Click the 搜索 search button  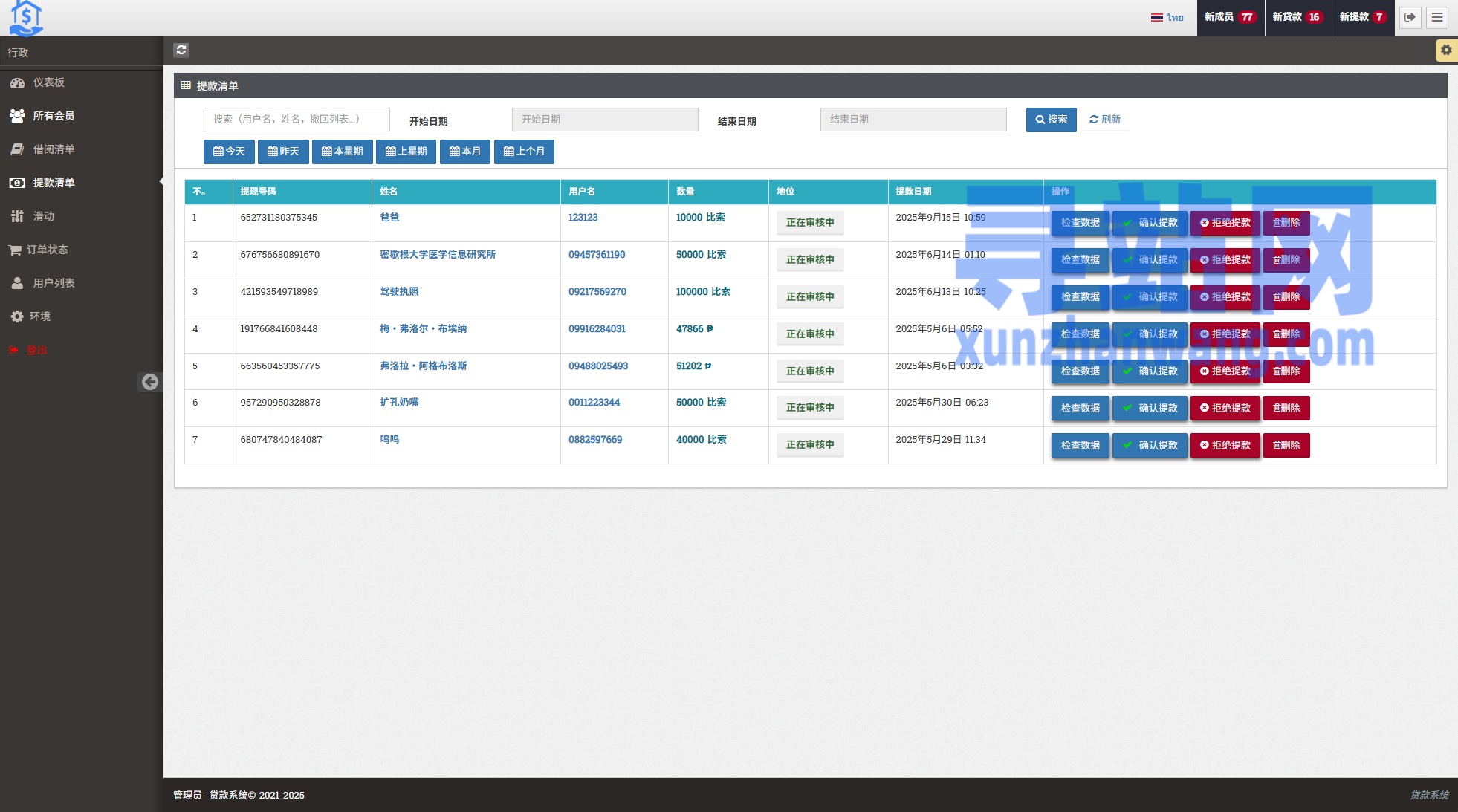click(1051, 120)
